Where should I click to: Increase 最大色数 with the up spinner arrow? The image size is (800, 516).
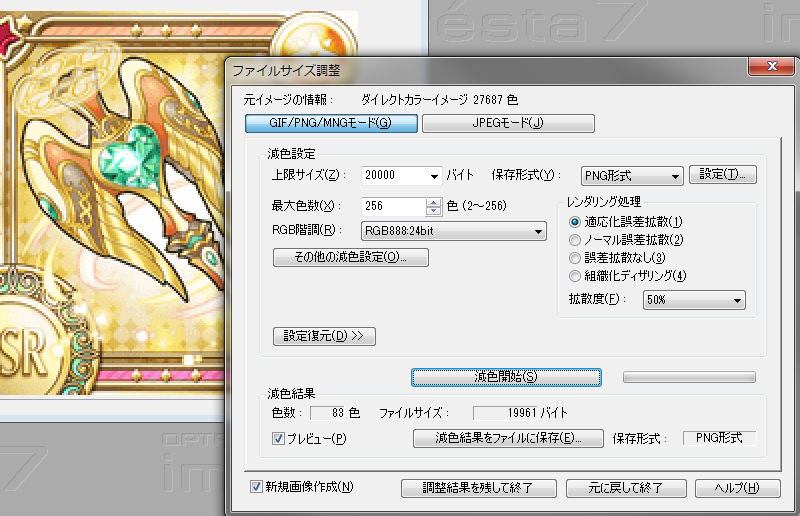[433, 202]
